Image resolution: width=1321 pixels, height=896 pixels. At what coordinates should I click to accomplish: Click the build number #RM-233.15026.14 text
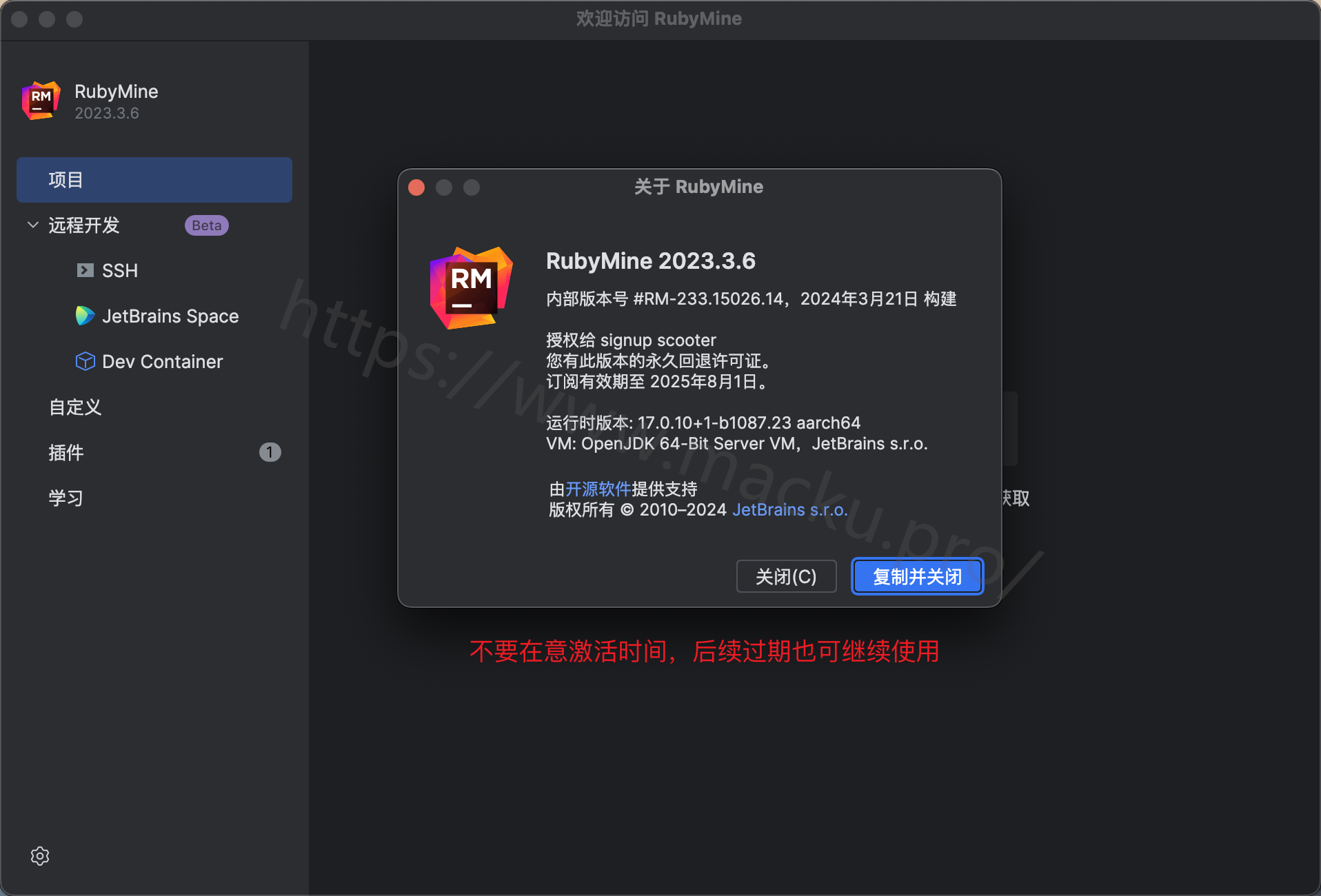tap(709, 299)
